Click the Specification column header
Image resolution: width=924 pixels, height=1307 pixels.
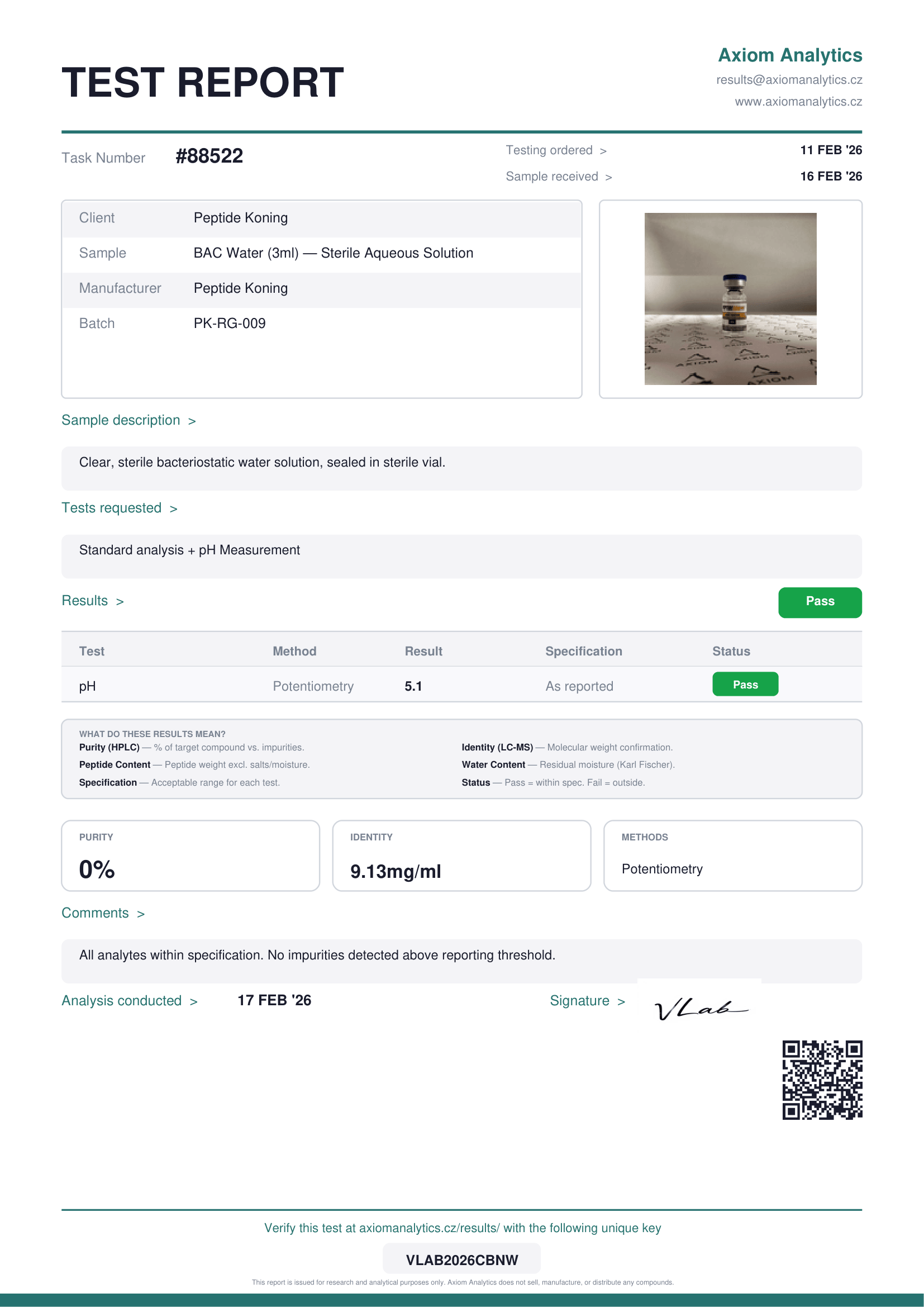click(x=583, y=651)
